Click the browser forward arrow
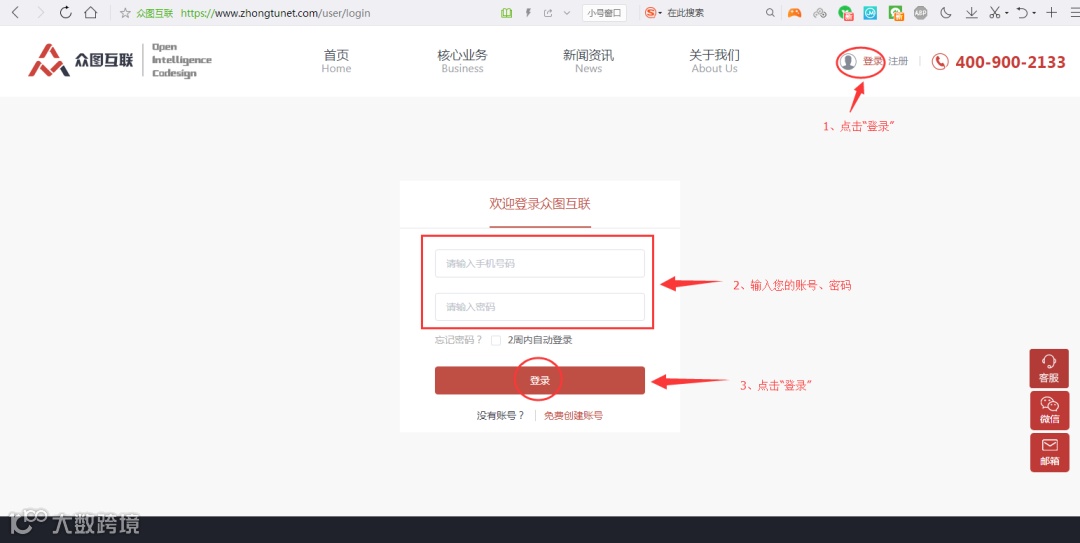 pos(40,12)
